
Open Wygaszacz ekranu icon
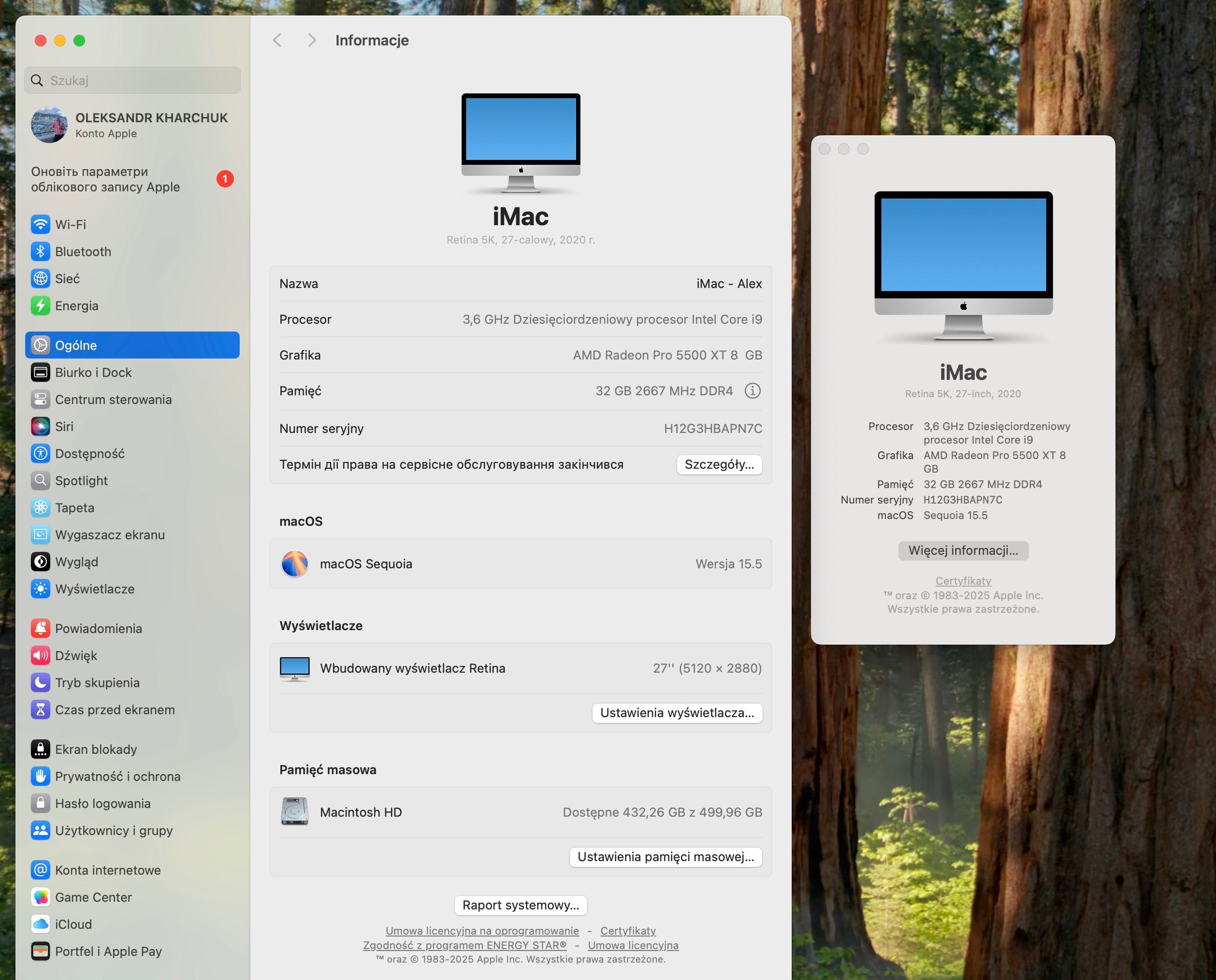coord(40,535)
